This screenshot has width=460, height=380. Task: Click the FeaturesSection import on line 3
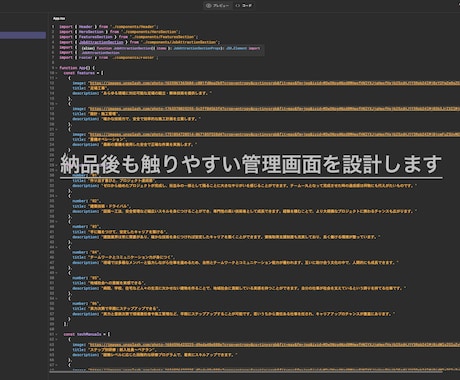point(128,37)
